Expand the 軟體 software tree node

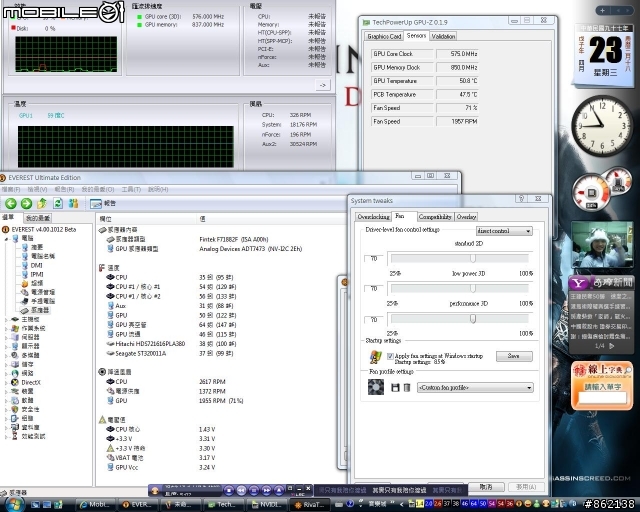[x=6, y=401]
